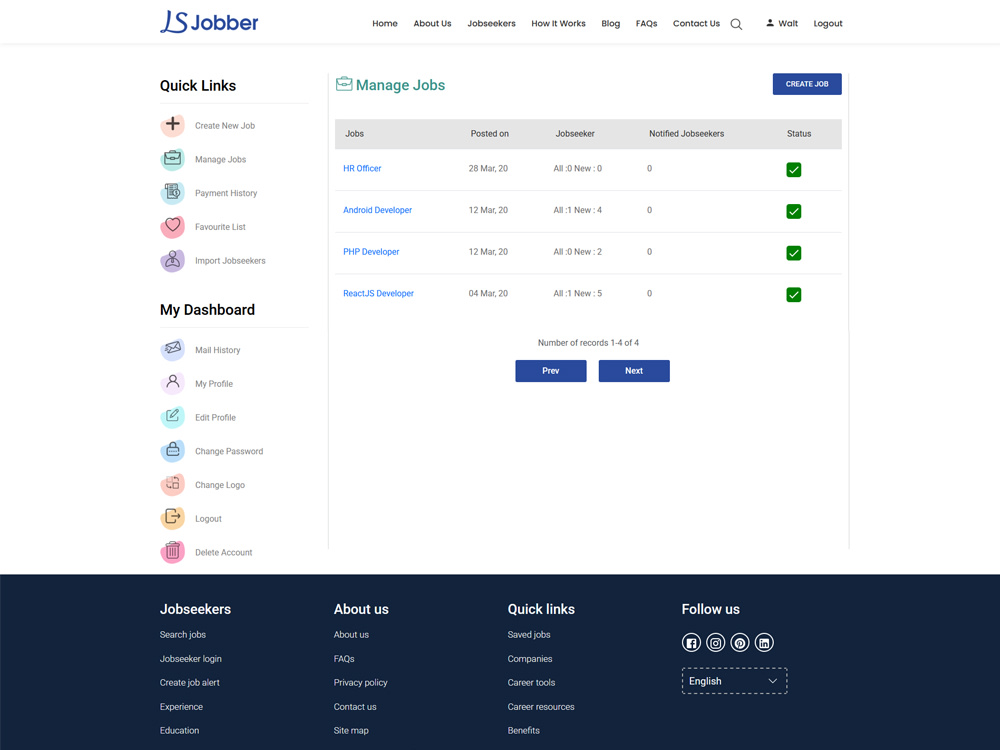Click the sidebar Logout exit icon
Viewport: 1000px width, 750px height.
pos(173,518)
